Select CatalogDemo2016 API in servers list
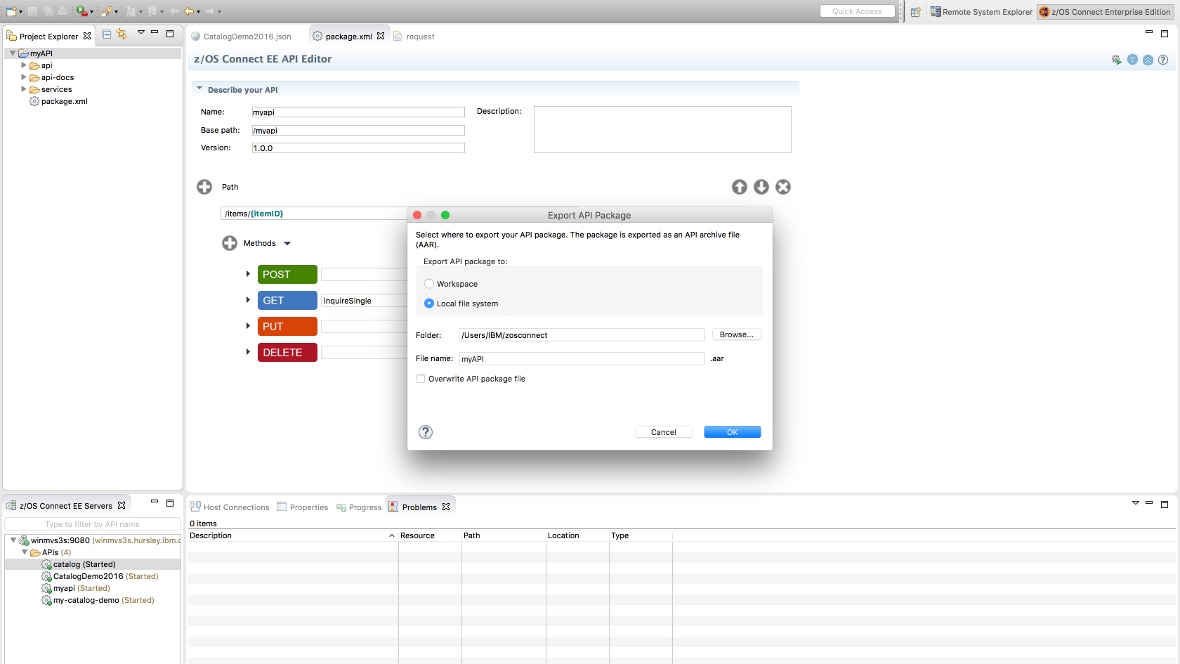1180x664 pixels. (88, 576)
